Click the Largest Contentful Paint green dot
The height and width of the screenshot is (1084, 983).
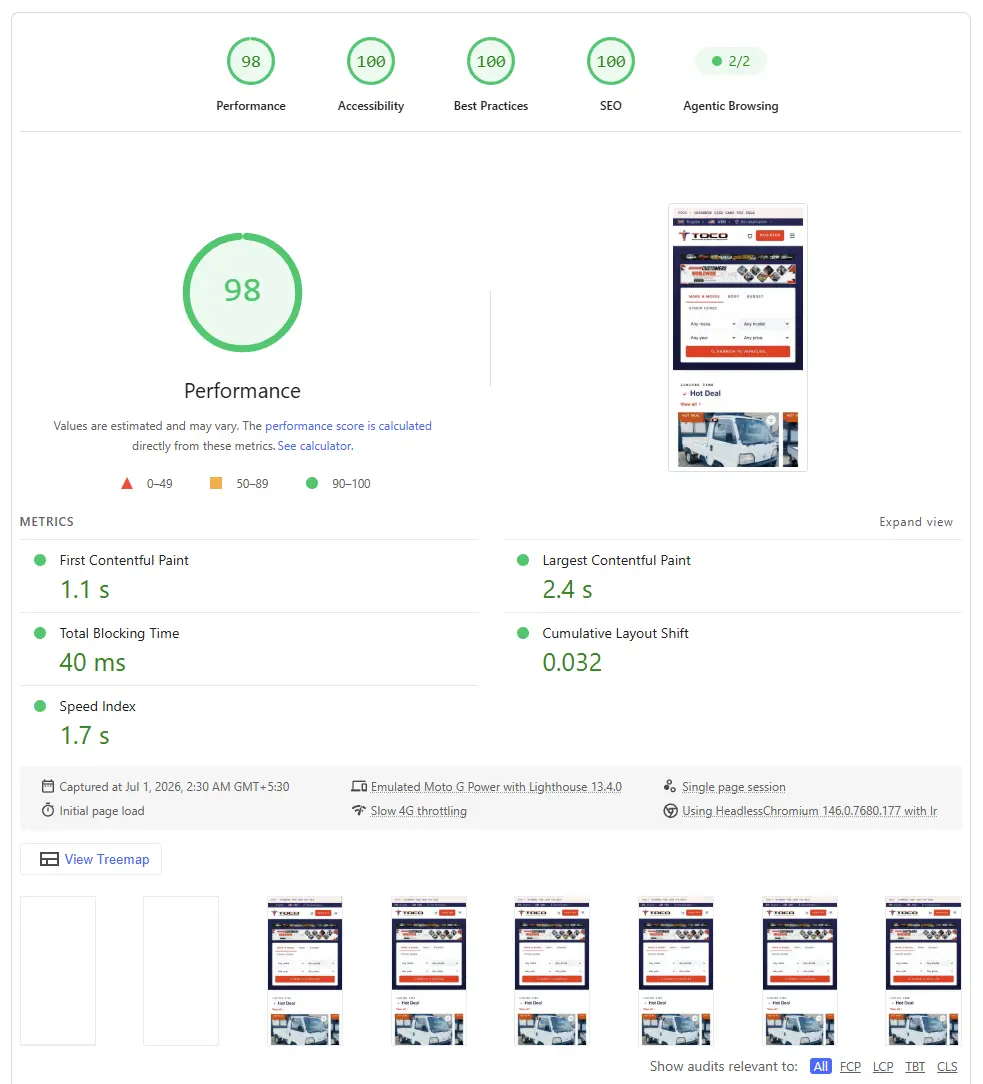click(x=523, y=560)
